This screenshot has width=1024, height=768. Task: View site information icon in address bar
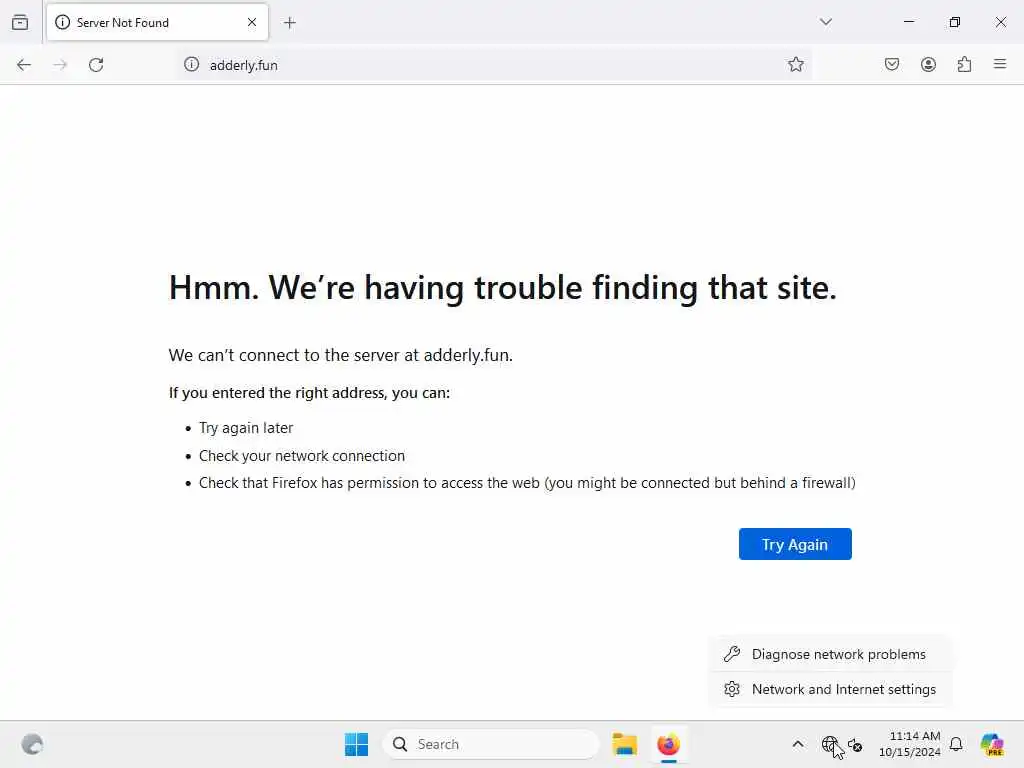(191, 64)
